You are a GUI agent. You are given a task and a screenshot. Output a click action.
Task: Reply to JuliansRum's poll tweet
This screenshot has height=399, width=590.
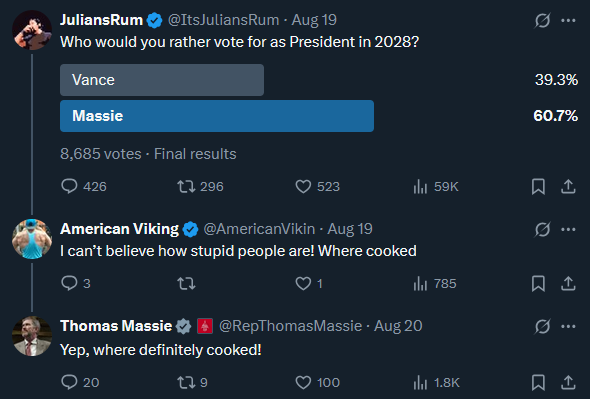(x=84, y=186)
